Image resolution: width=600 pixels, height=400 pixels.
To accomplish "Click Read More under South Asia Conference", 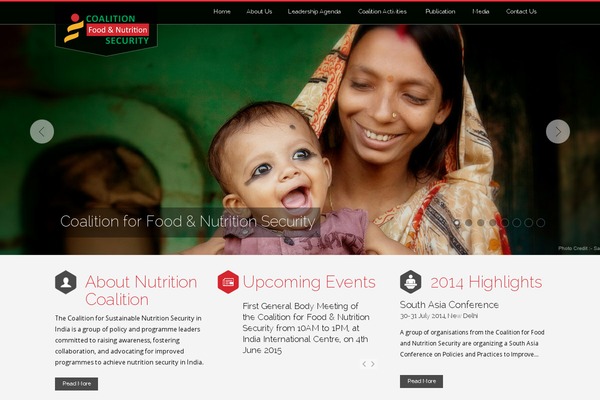I will [422, 381].
